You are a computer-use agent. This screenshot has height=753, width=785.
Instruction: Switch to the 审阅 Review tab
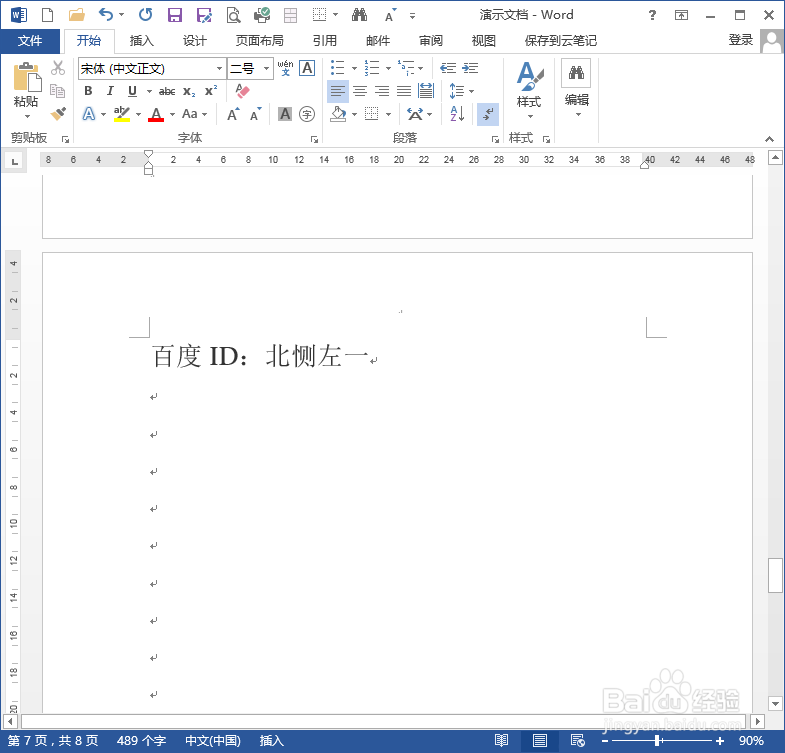point(431,41)
